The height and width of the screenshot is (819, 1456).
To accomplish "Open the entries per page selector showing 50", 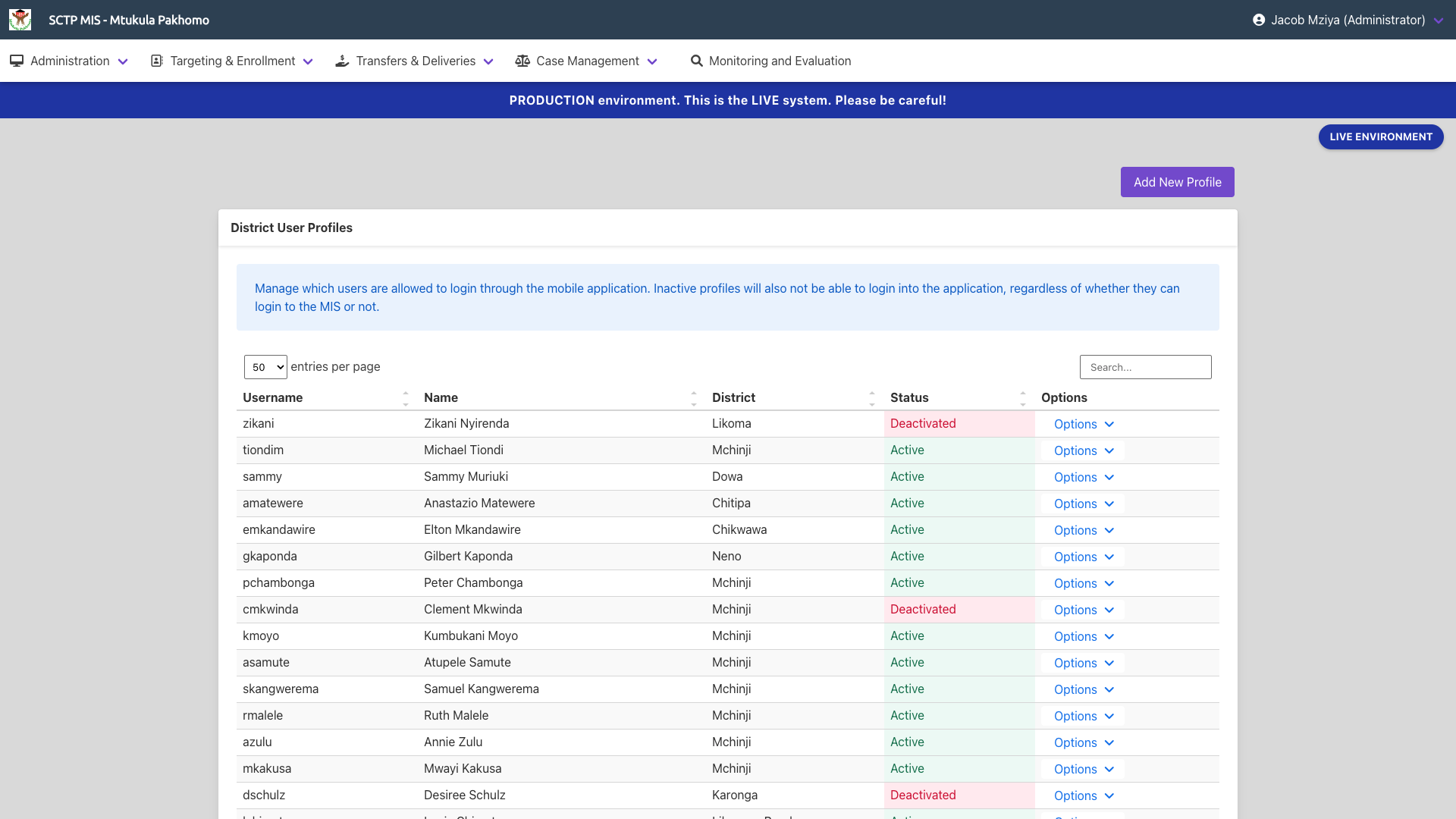I will [x=265, y=367].
